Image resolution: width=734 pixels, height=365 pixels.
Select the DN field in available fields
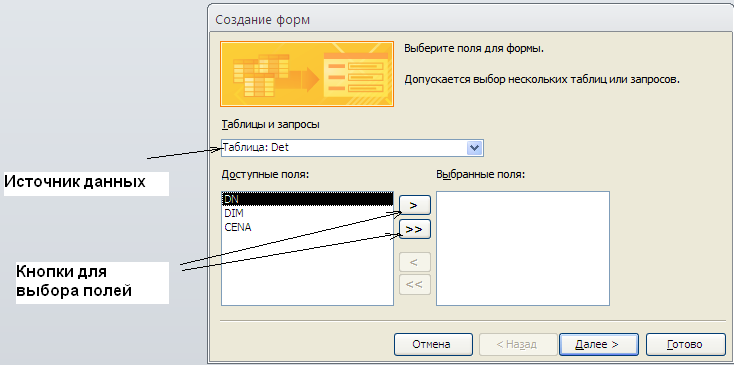click(307, 199)
